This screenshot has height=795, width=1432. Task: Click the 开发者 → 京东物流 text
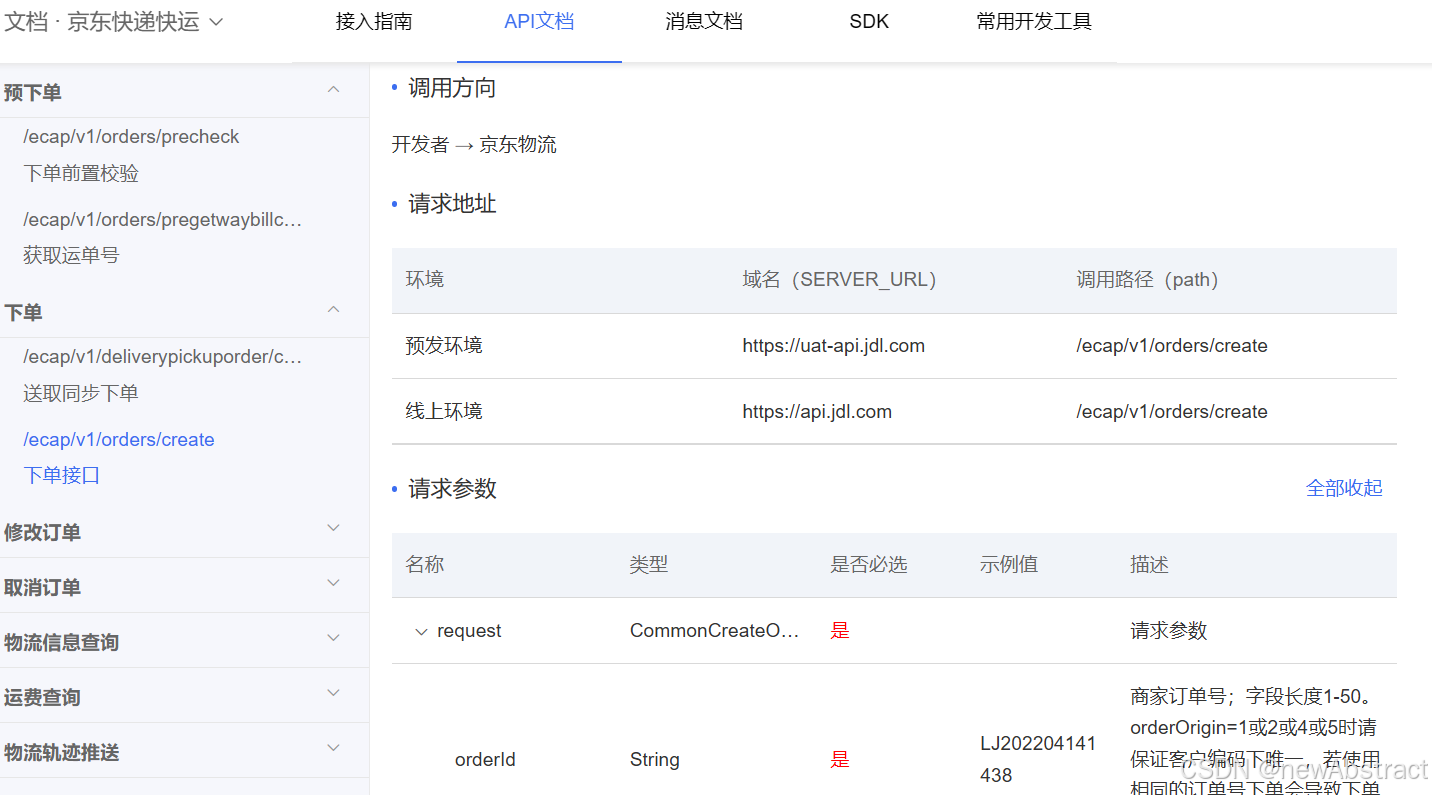(474, 144)
